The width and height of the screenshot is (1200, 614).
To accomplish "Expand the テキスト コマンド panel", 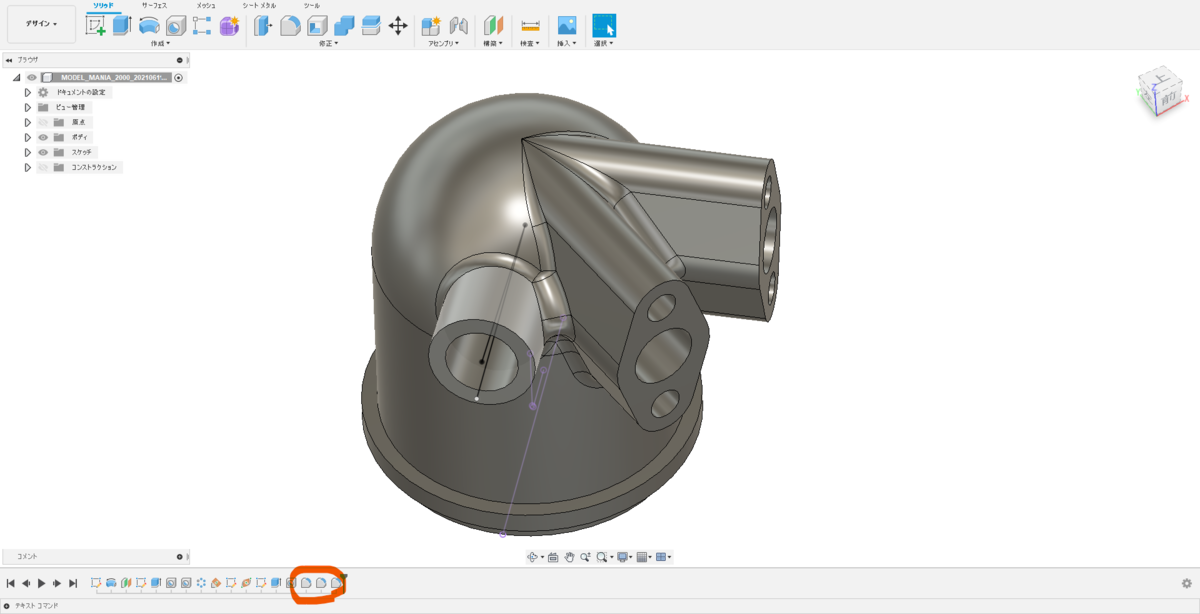I will (x=7, y=606).
